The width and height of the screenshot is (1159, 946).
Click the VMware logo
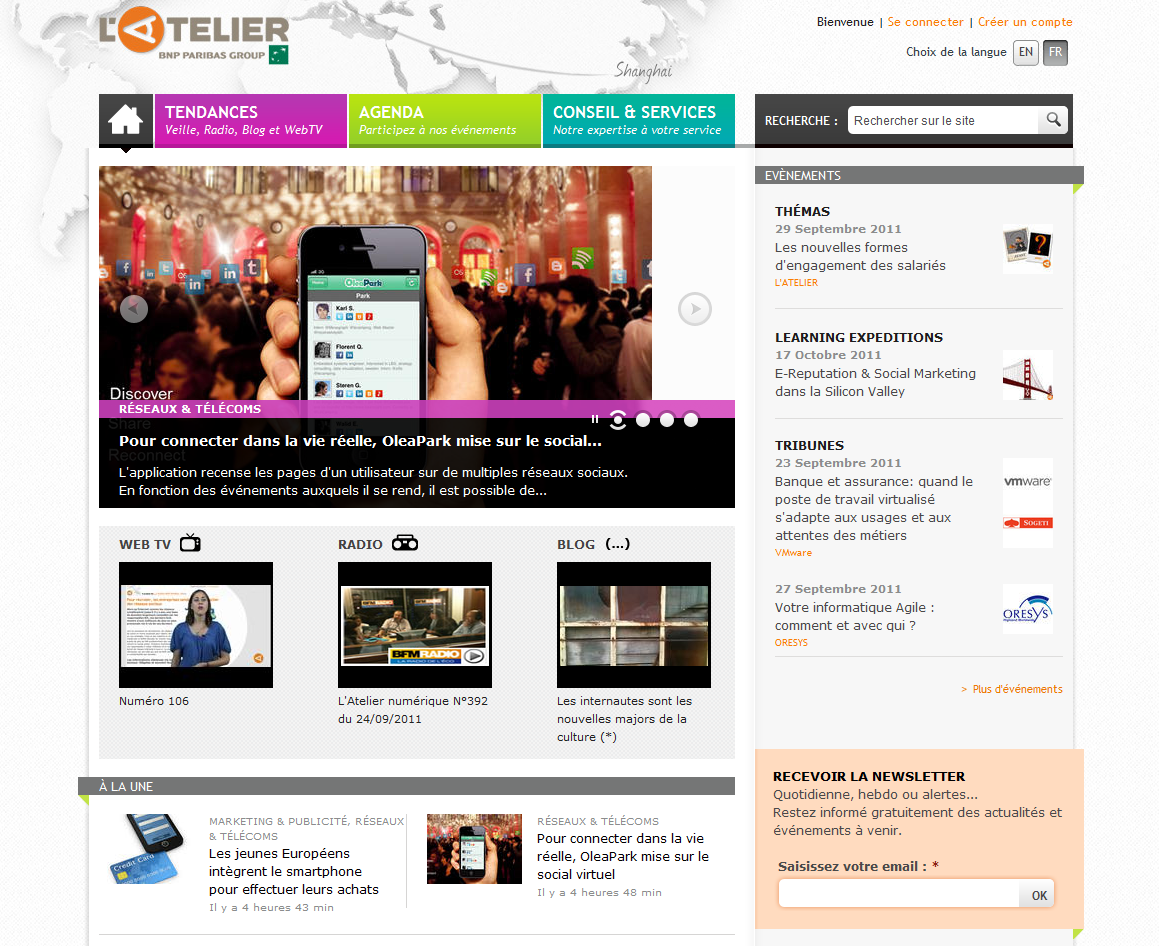coord(1027,481)
